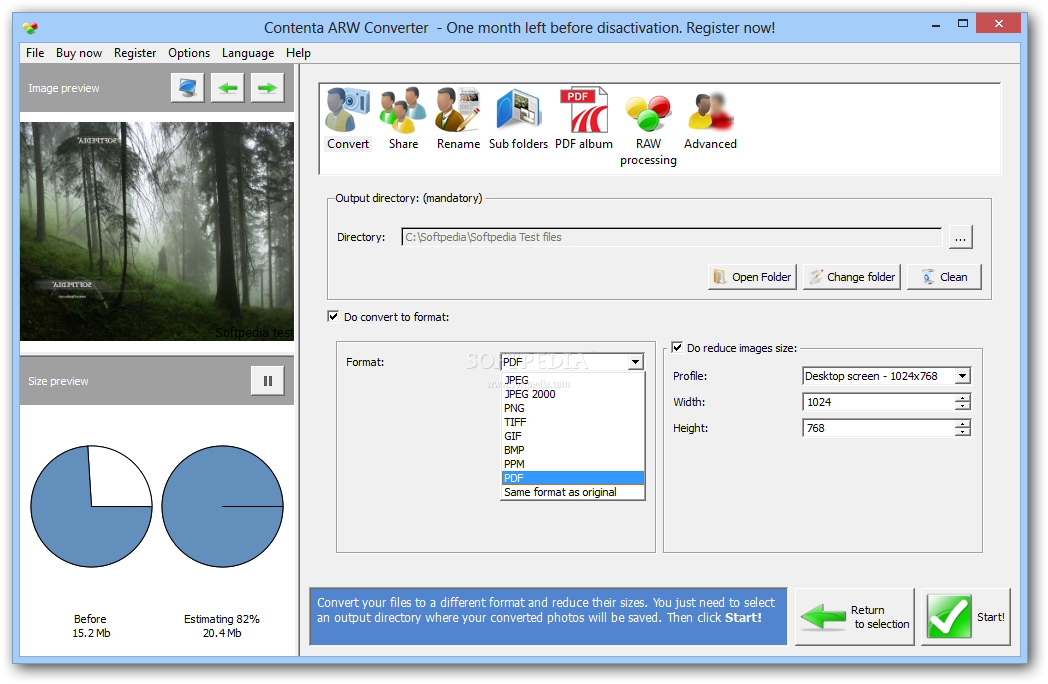The height and width of the screenshot is (684, 1048).
Task: Select highlighted PDF in format list
Action: coord(573,478)
